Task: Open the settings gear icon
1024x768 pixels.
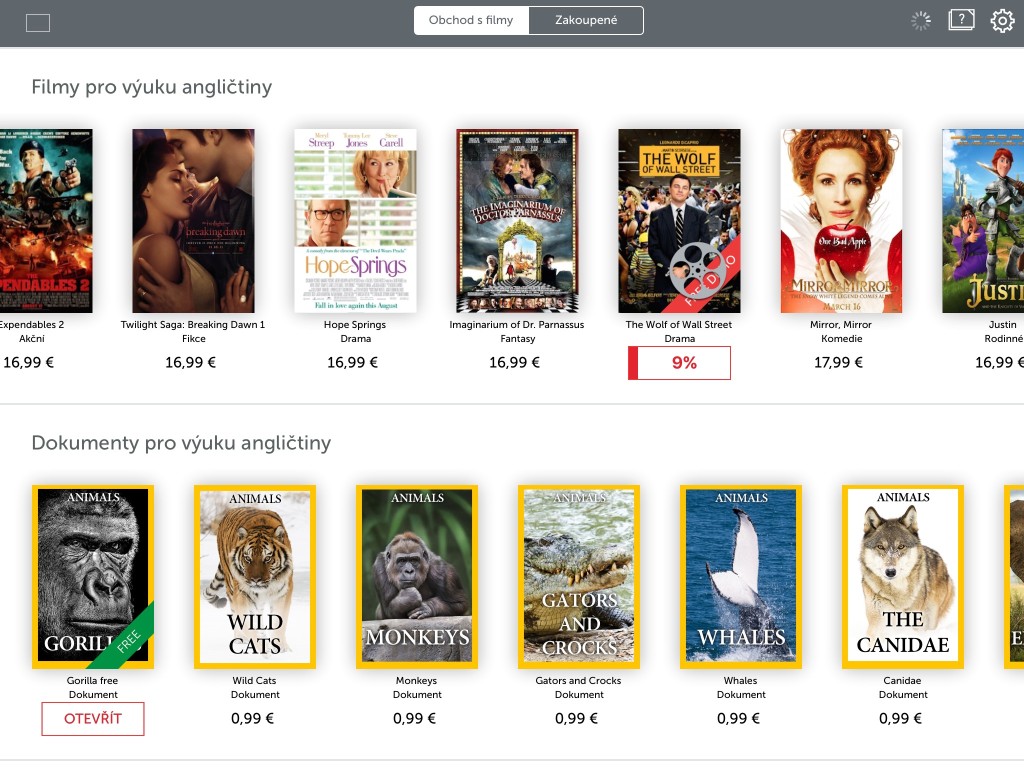Action: pos(1002,21)
